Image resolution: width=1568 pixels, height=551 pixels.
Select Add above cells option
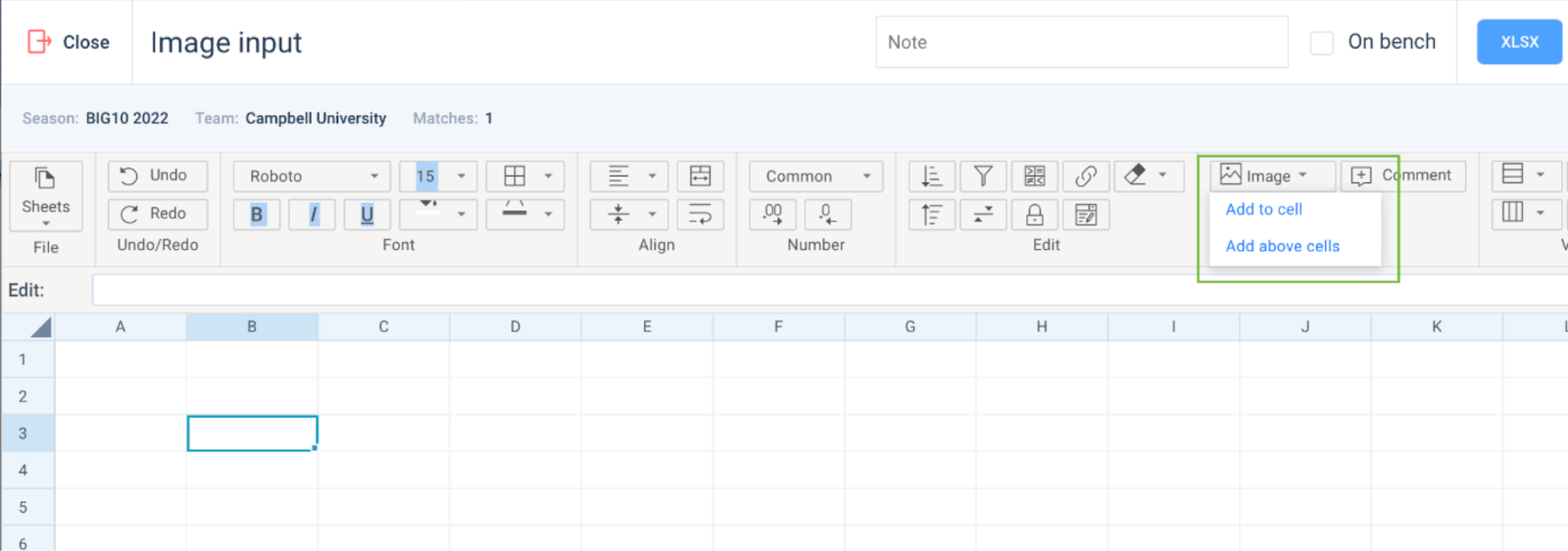(x=1283, y=246)
